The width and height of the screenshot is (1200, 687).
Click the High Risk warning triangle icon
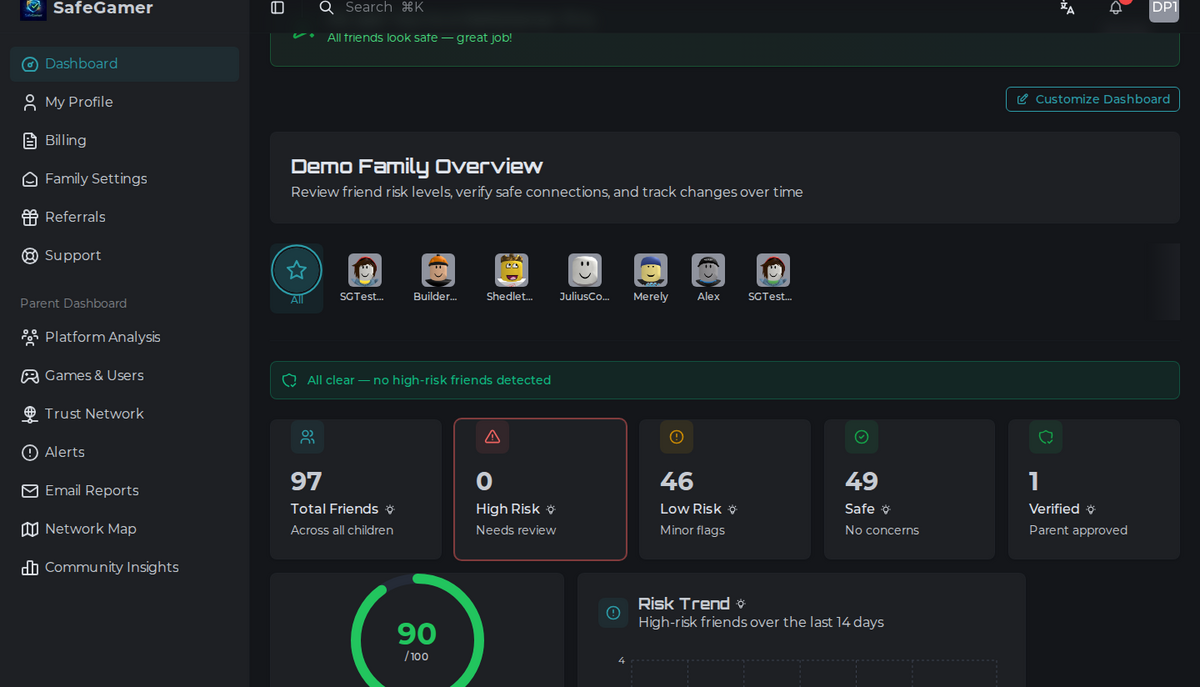pos(492,437)
